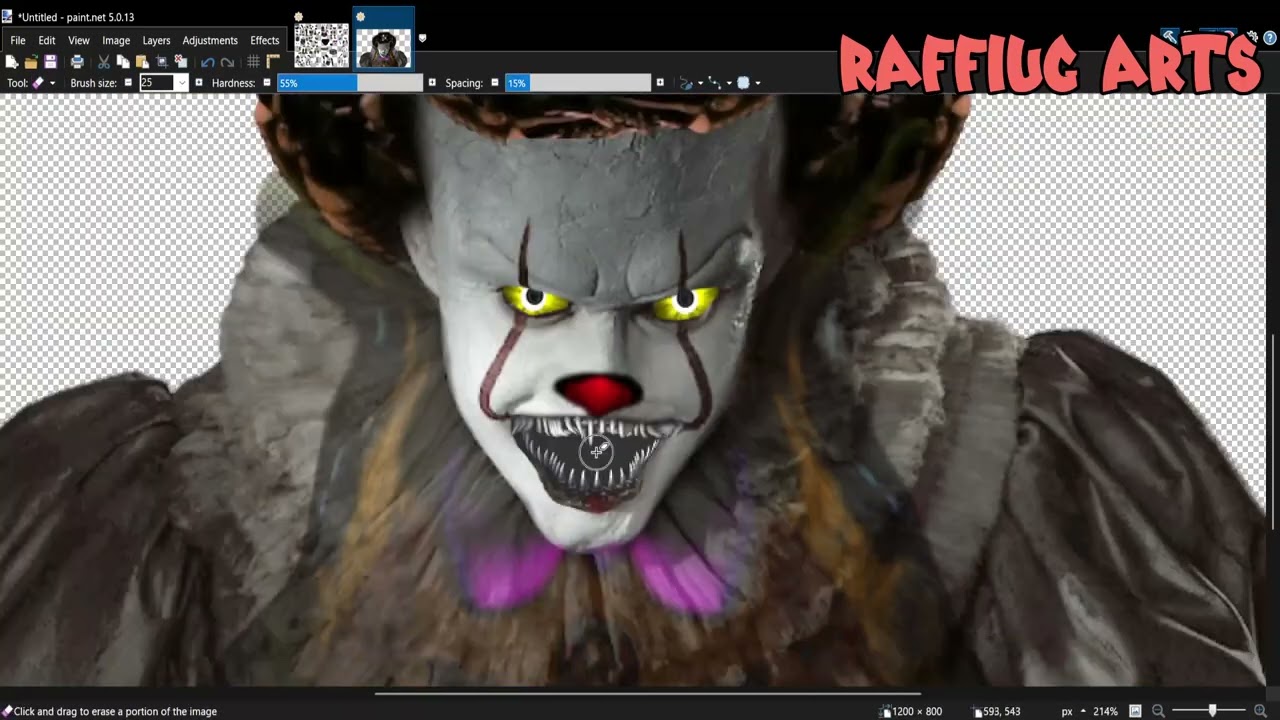
Task: Click the Undo arrow icon
Action: (x=207, y=62)
